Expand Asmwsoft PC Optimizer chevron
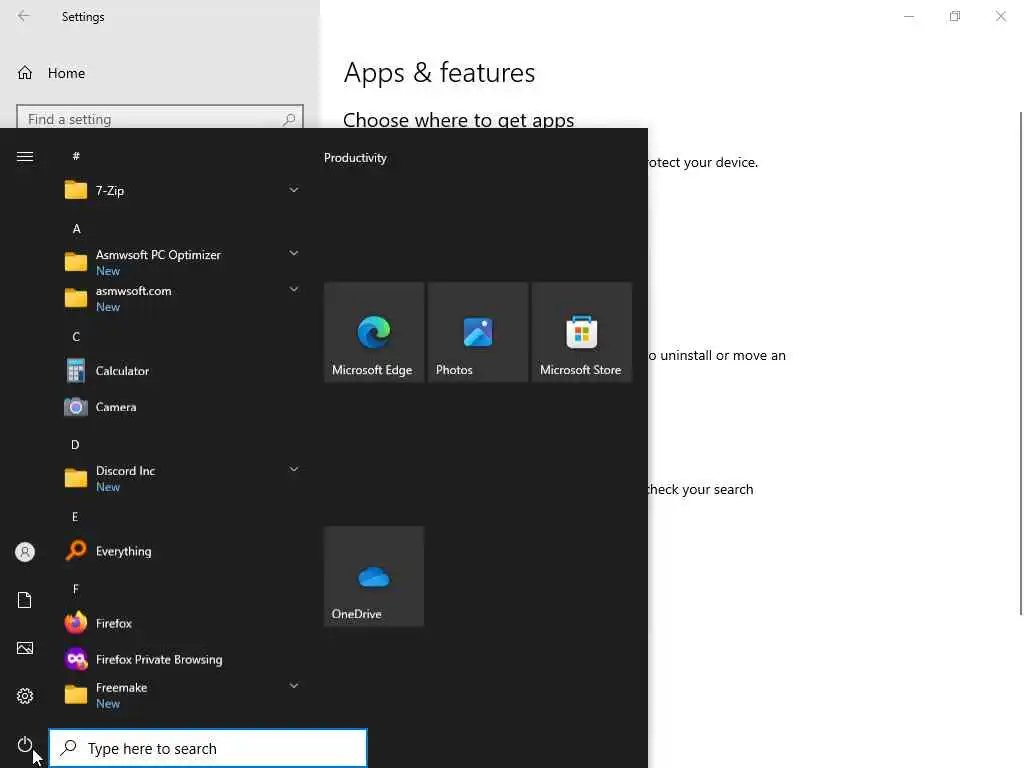This screenshot has width=1024, height=768. [x=294, y=253]
